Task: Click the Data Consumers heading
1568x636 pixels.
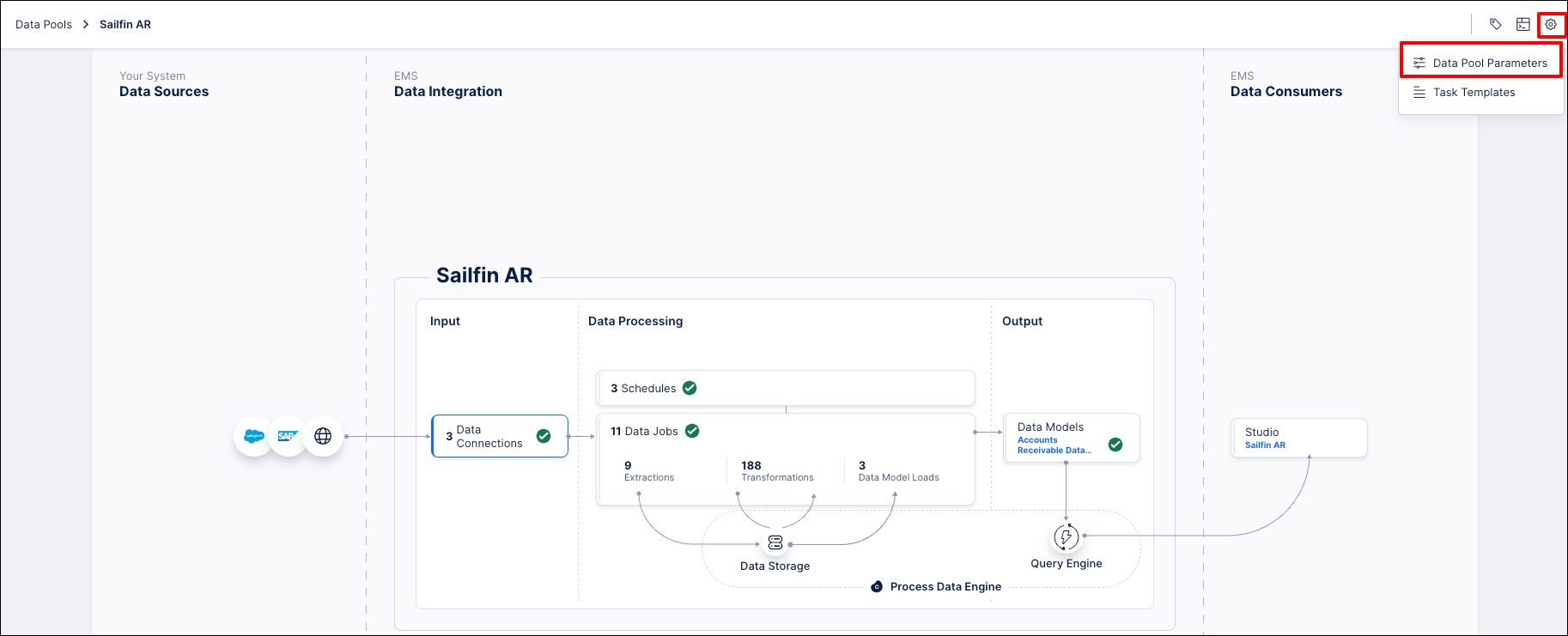Action: tap(1286, 92)
